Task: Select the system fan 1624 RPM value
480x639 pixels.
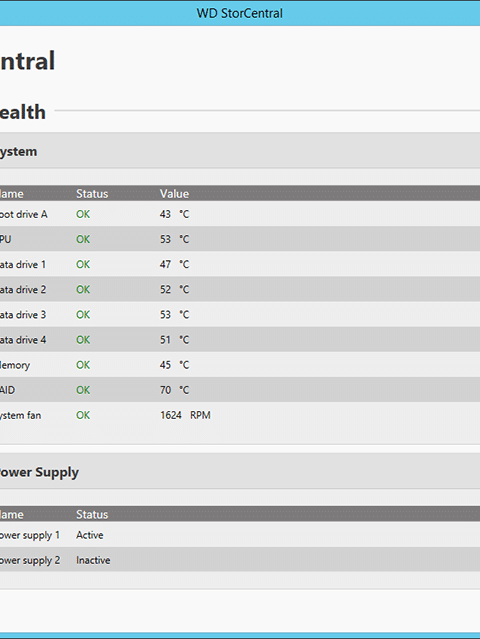Action: (x=185, y=415)
